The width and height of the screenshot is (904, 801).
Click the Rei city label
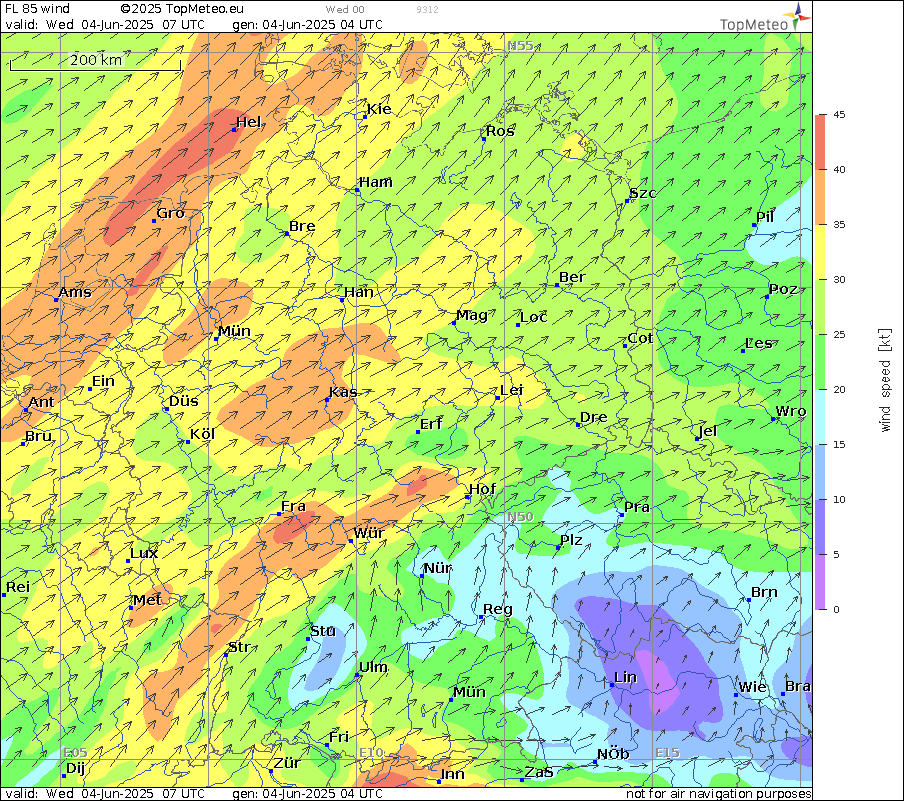click(x=18, y=587)
